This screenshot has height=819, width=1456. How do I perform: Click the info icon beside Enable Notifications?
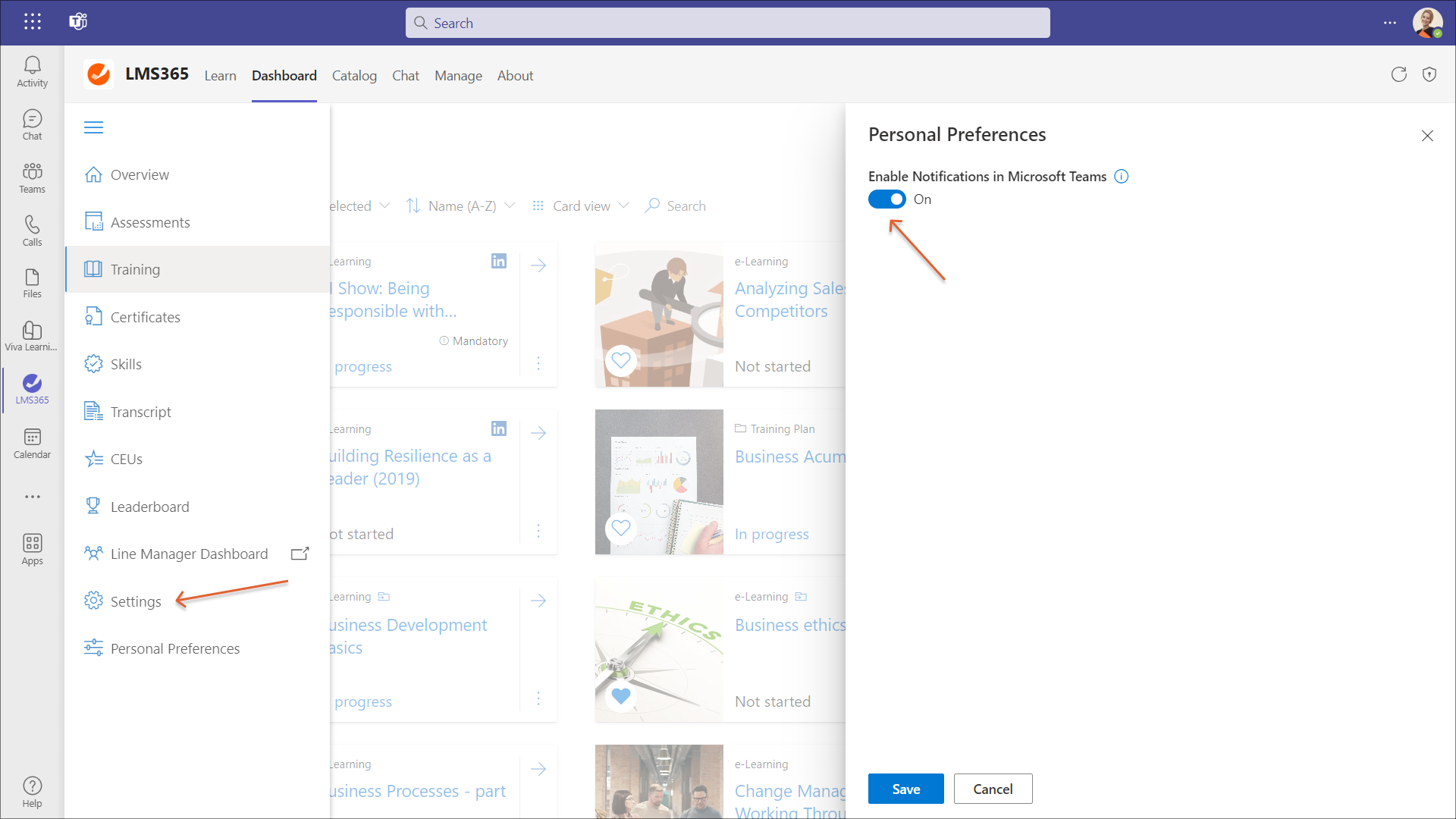(1122, 176)
